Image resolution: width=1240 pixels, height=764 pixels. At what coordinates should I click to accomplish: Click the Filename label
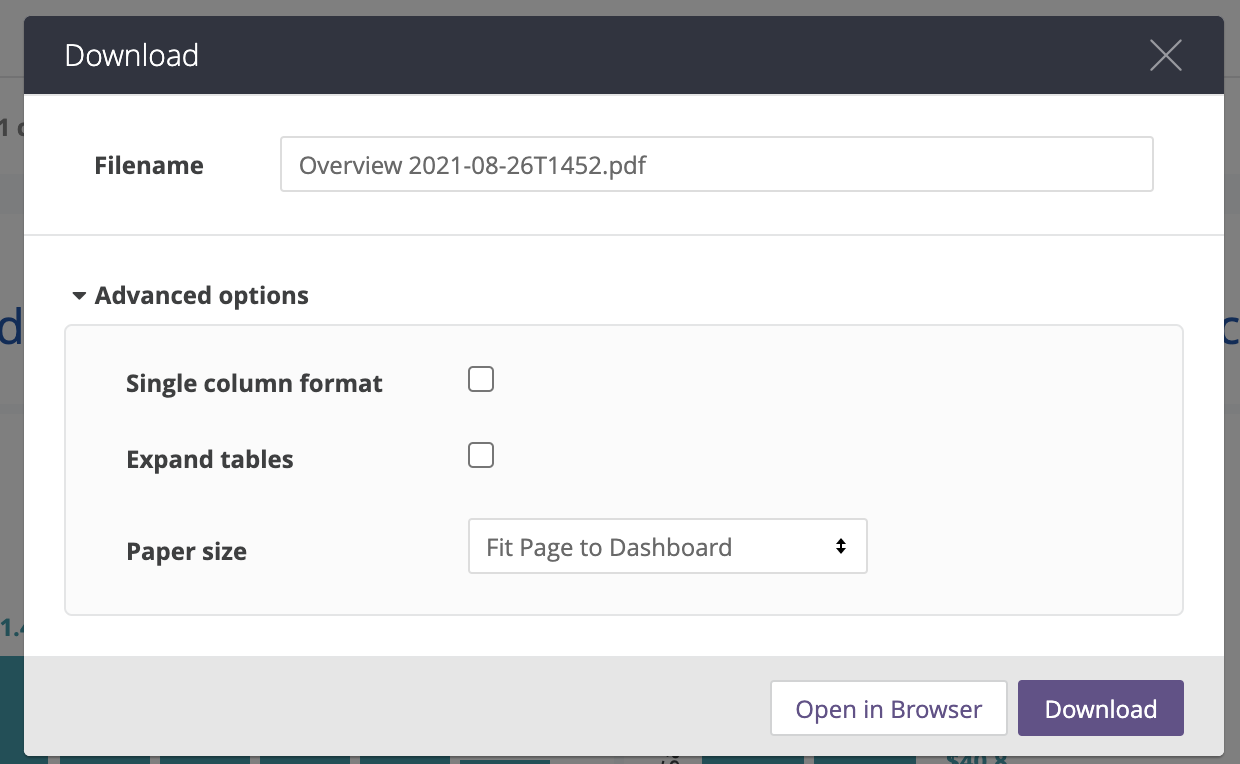point(149,166)
